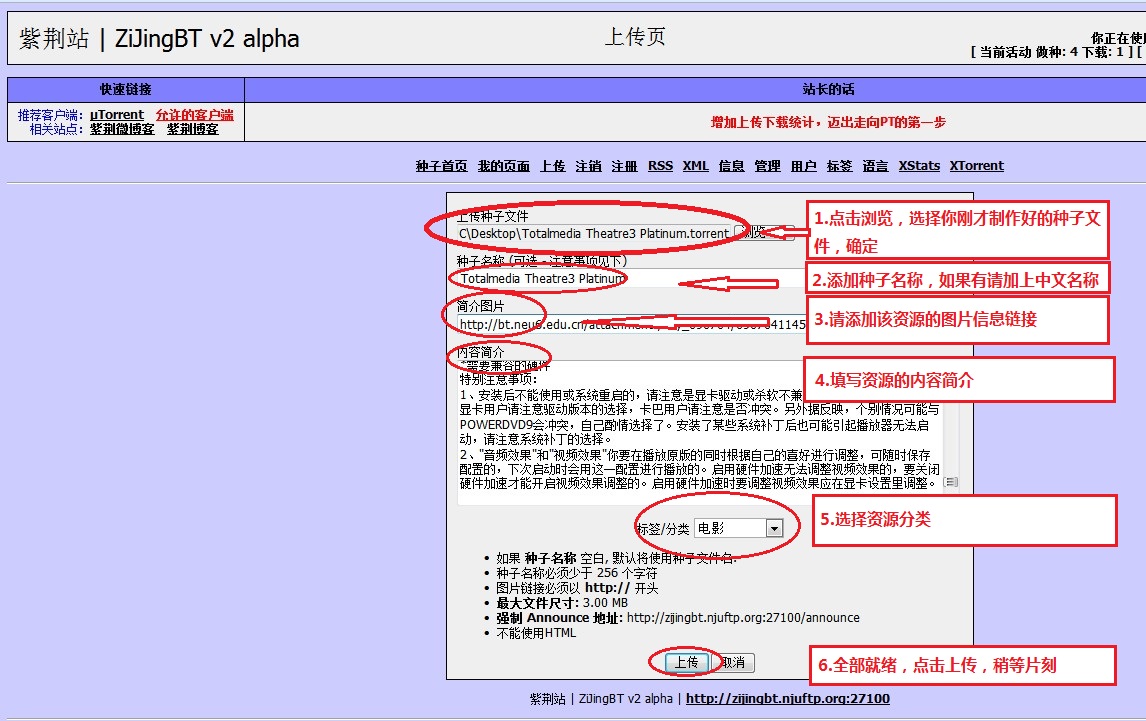
Task: Open the RSS feed link
Action: coord(660,166)
